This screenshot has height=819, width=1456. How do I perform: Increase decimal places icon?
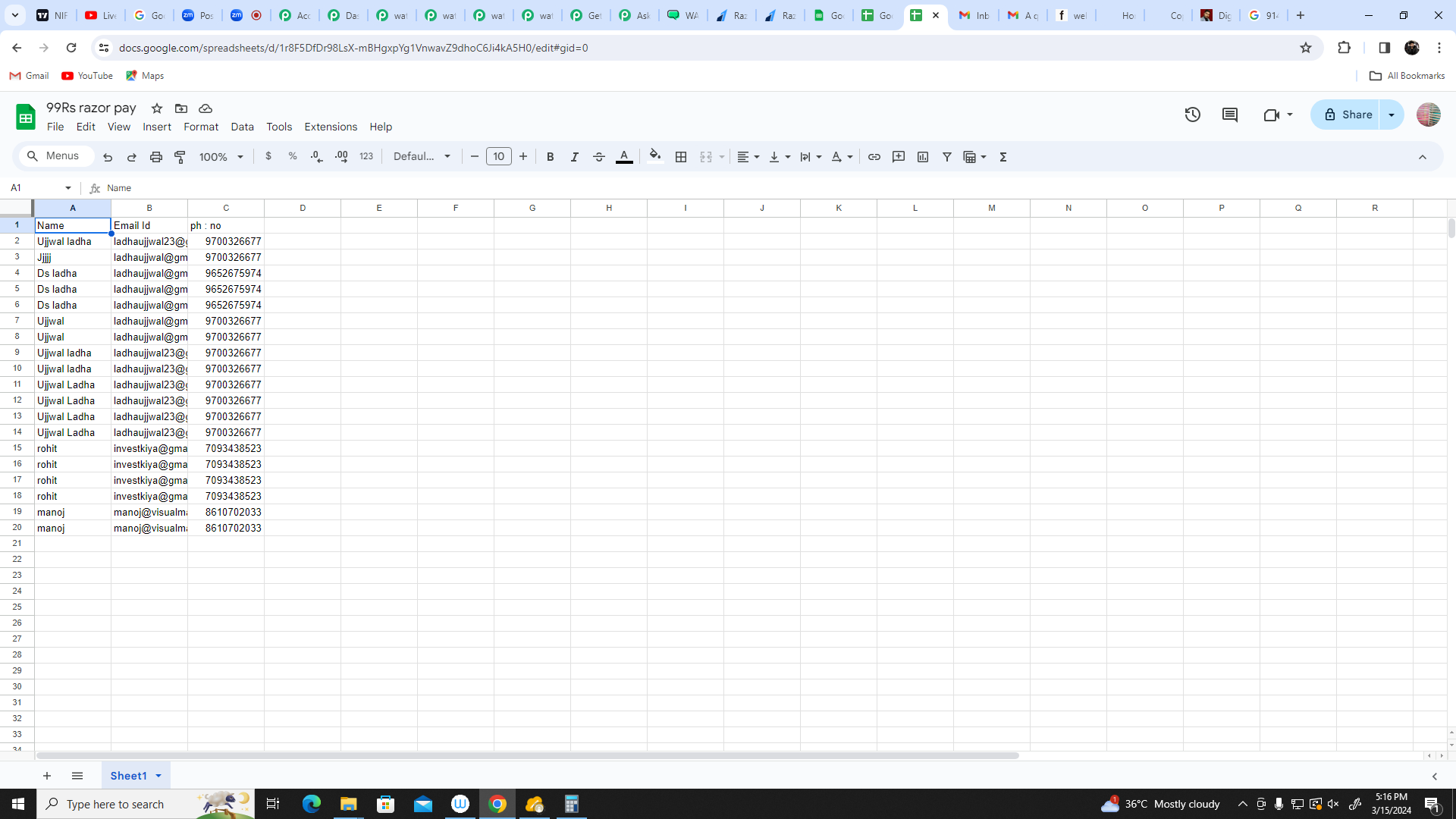341,156
